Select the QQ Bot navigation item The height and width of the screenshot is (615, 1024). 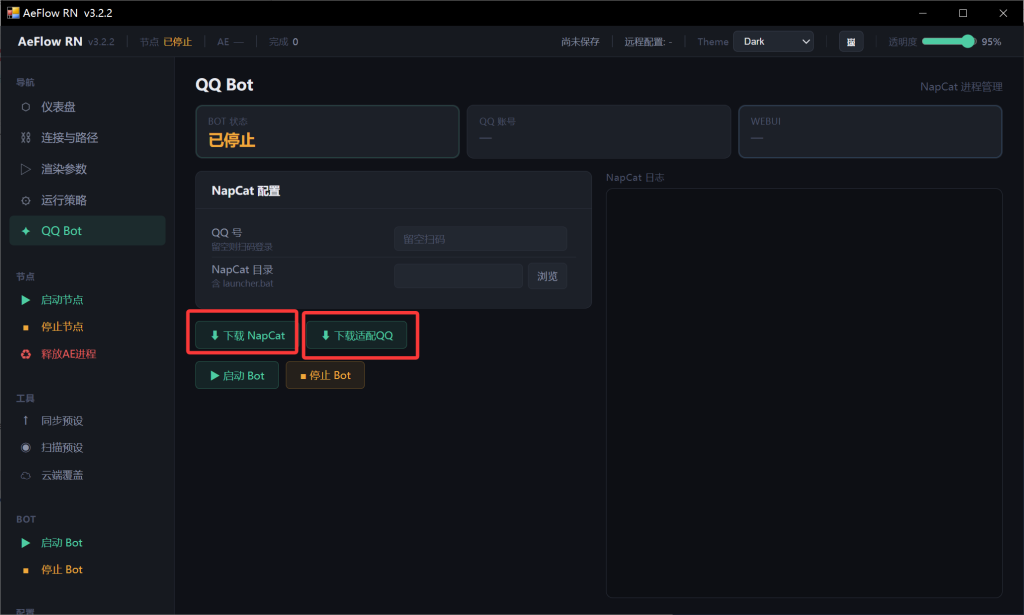(x=87, y=231)
